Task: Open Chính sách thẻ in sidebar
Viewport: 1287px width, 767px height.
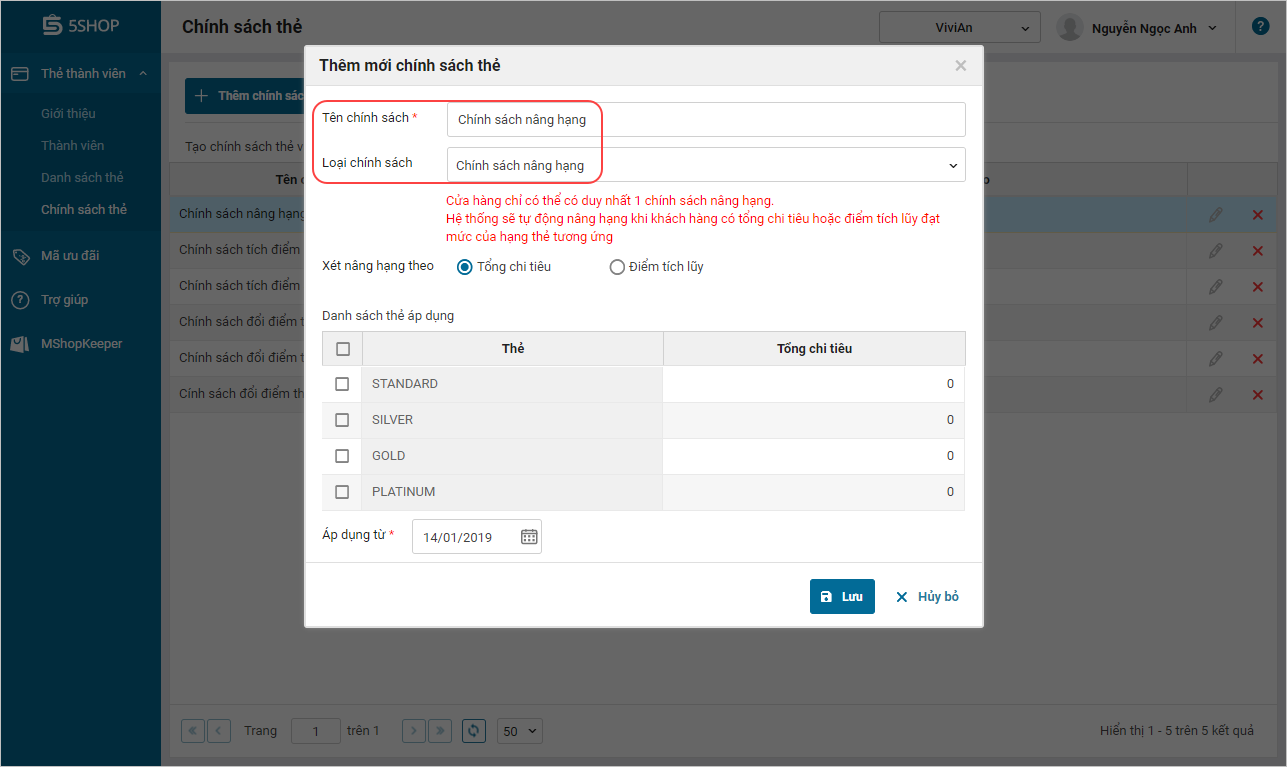Action: 84,210
